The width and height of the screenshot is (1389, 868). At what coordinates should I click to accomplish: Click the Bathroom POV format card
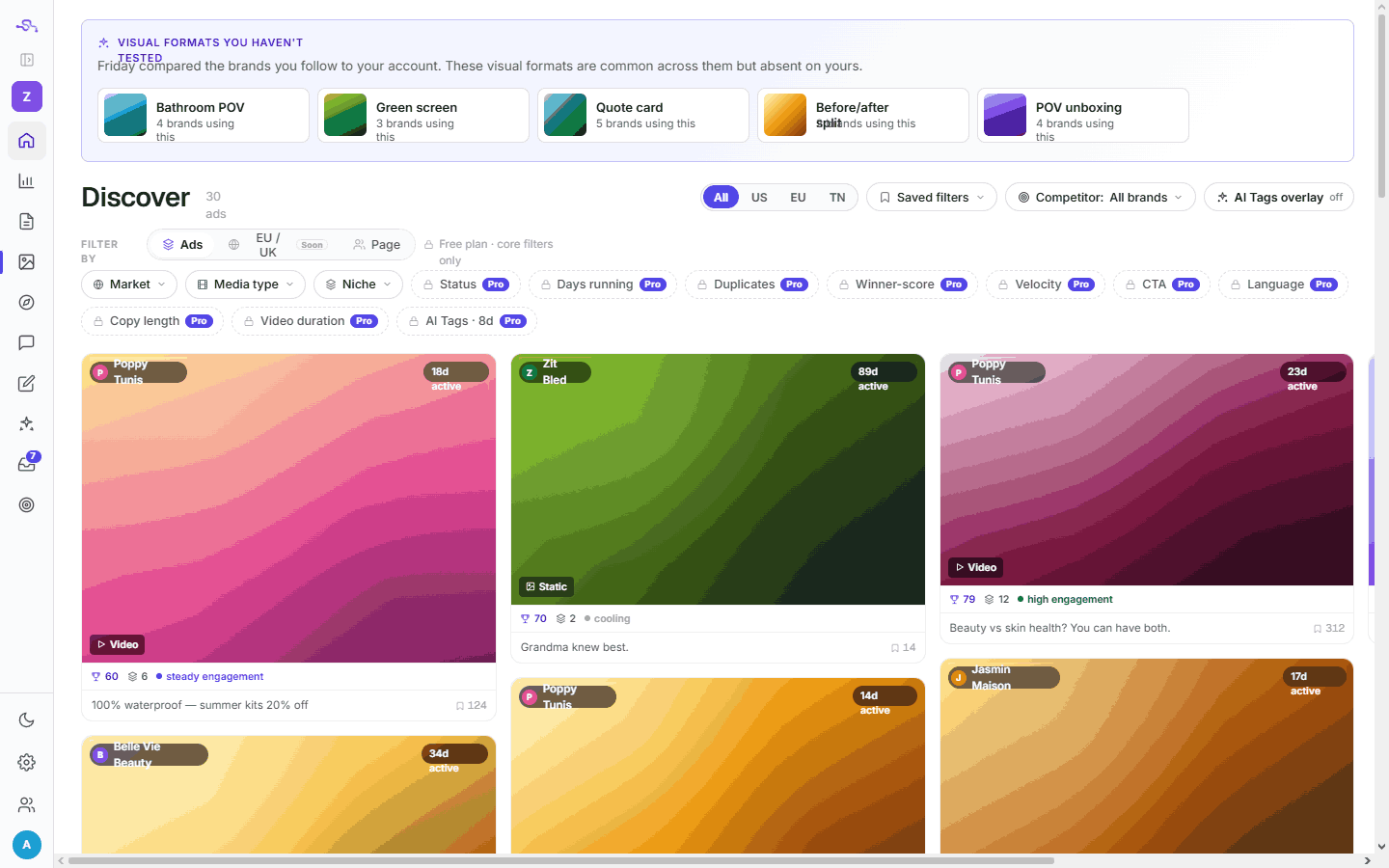coord(204,116)
